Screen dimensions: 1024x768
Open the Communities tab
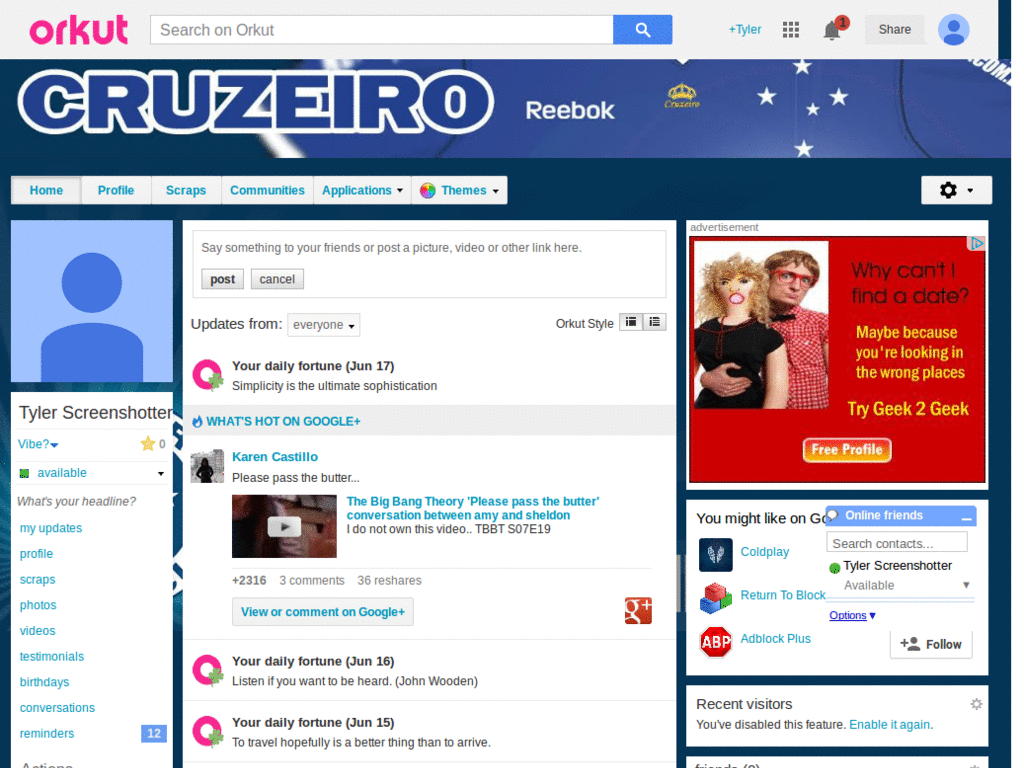[x=267, y=191]
